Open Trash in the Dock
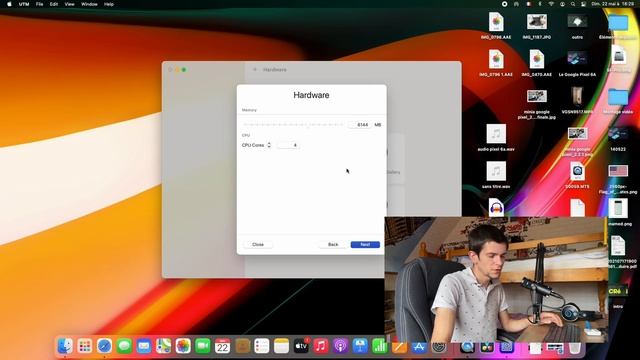 point(575,347)
